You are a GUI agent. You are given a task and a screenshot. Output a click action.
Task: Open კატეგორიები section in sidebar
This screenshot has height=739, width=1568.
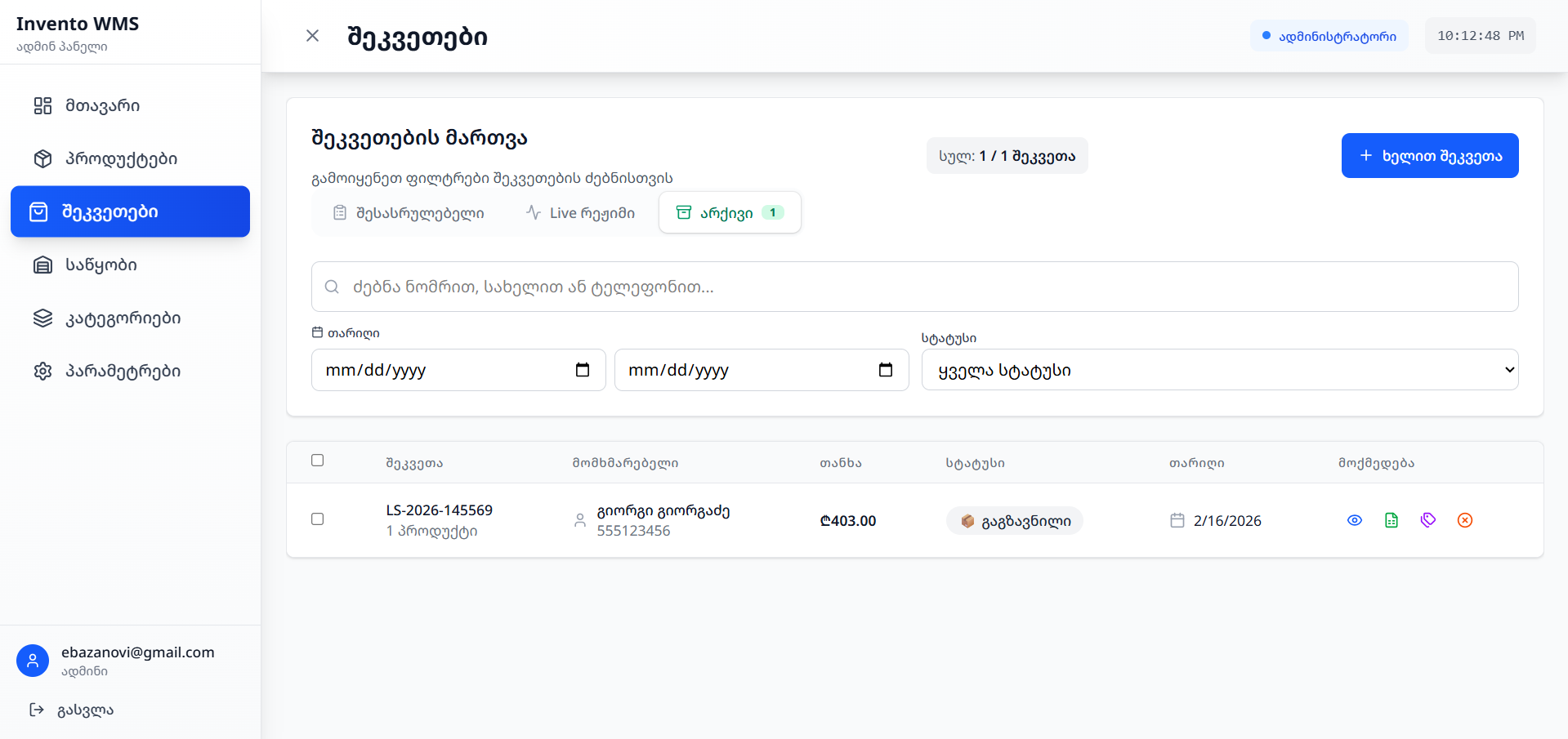(x=130, y=318)
